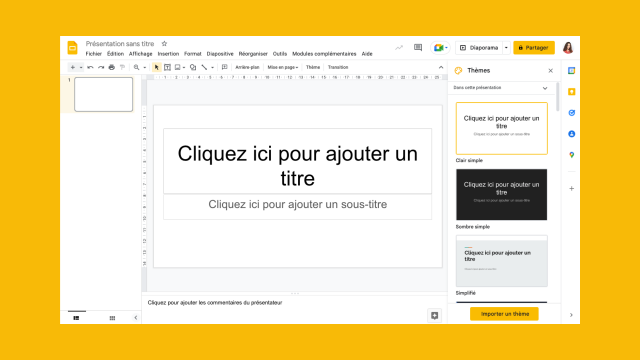Open the comment history icon

click(418, 48)
